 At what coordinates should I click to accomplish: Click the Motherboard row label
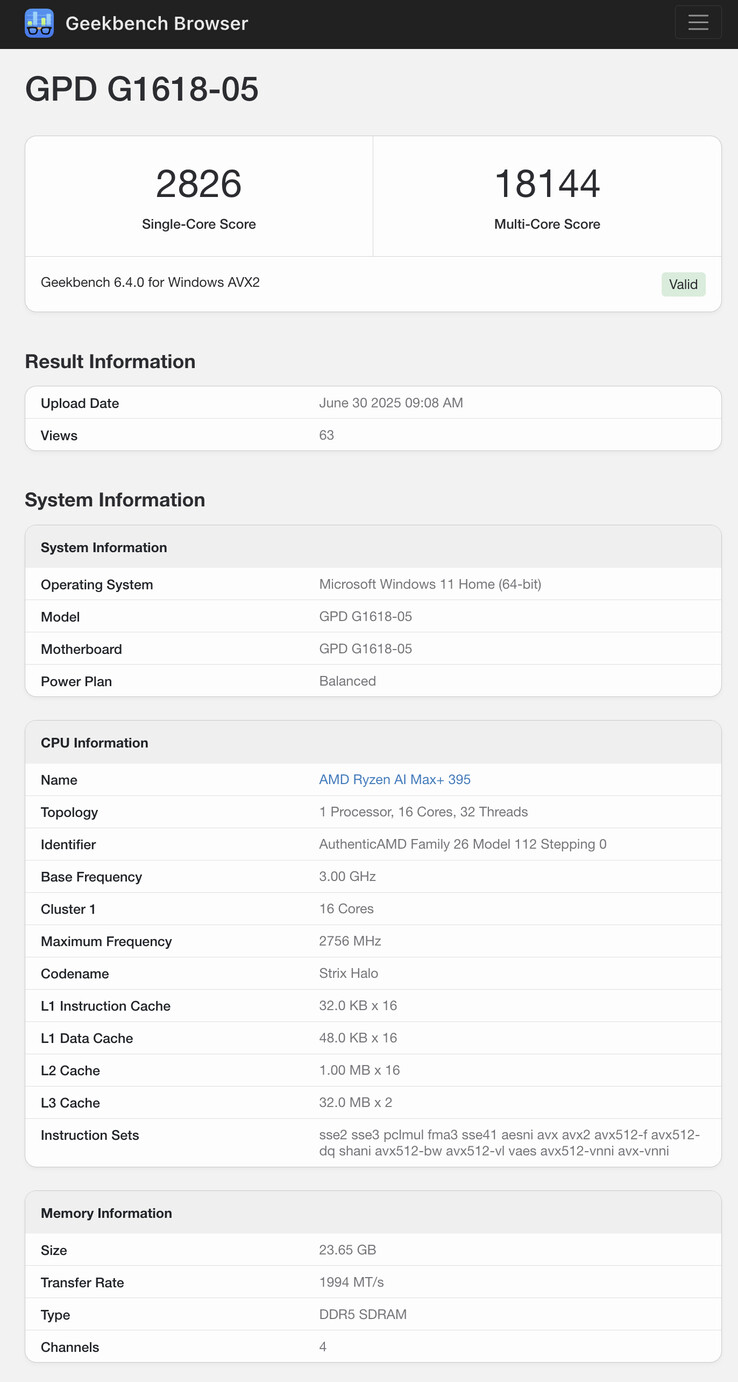(81, 649)
